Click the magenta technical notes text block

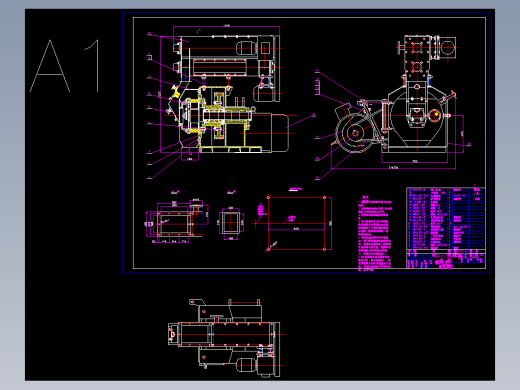click(x=375, y=233)
